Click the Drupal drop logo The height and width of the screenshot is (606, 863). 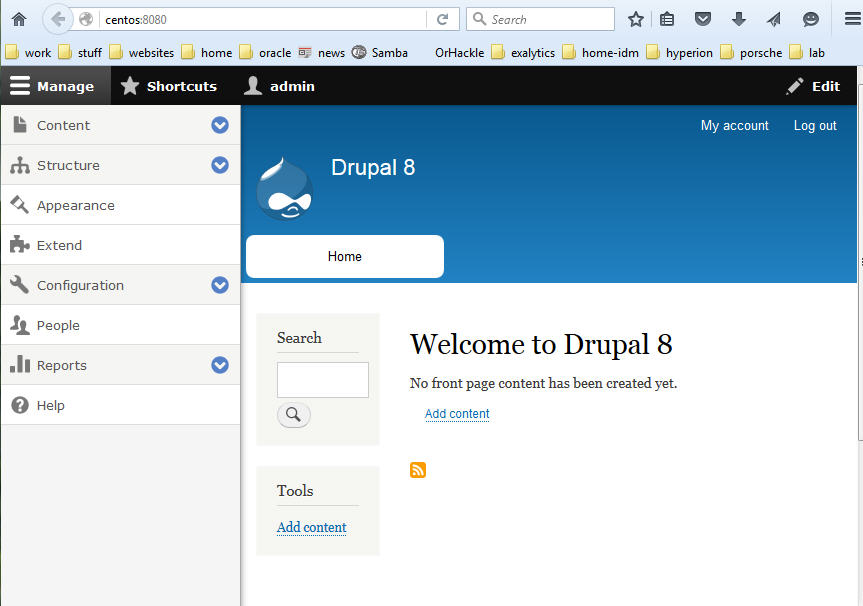pos(285,189)
